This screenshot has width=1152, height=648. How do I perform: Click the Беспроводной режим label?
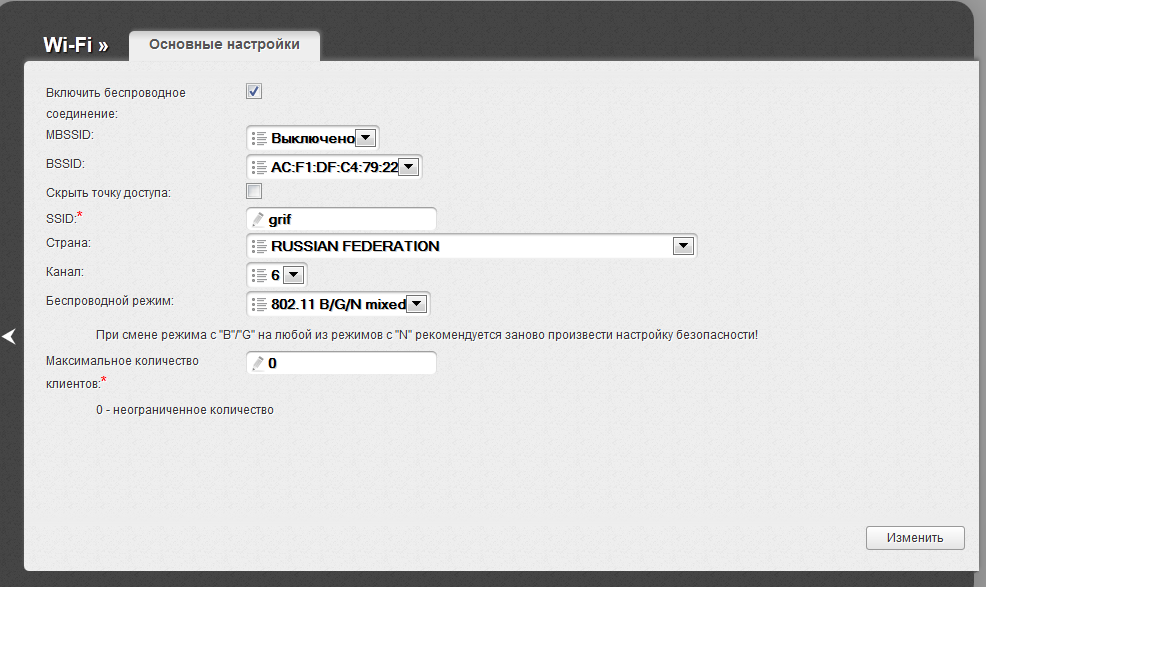point(109,300)
